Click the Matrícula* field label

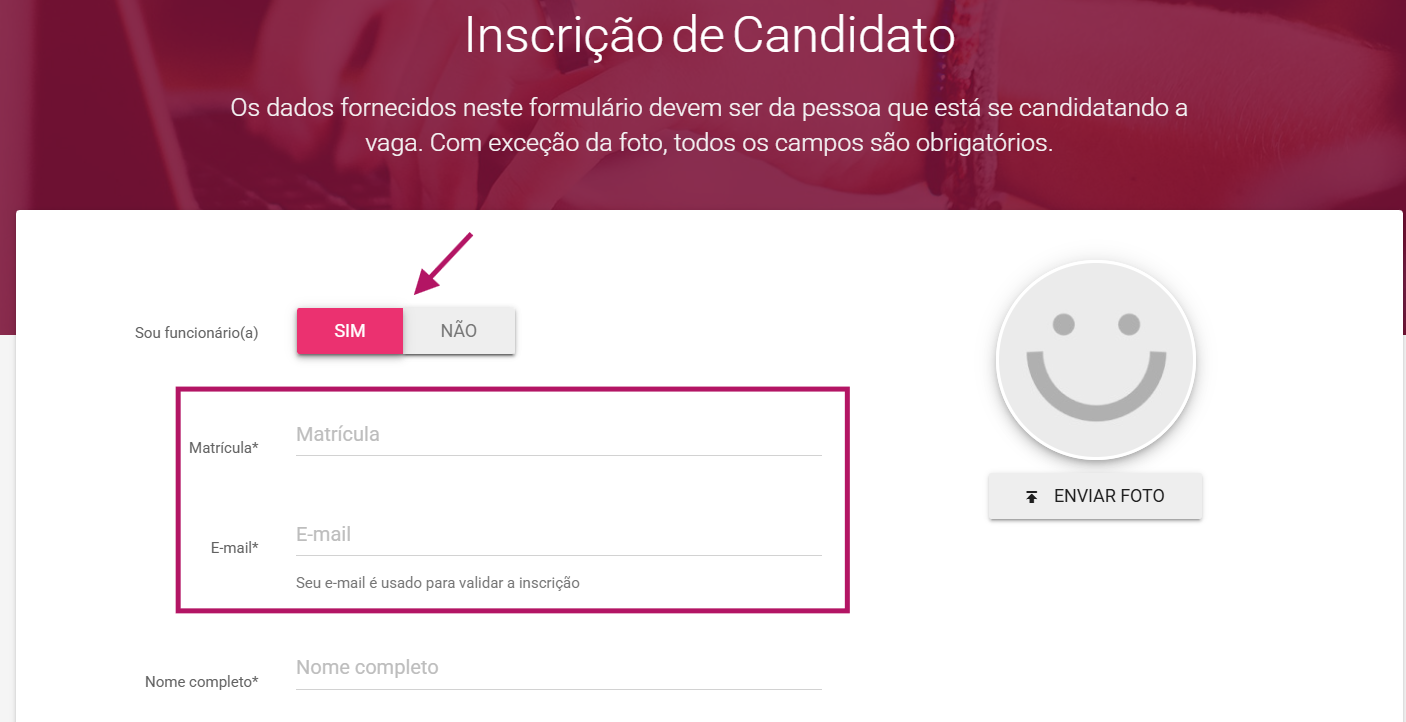click(x=224, y=448)
